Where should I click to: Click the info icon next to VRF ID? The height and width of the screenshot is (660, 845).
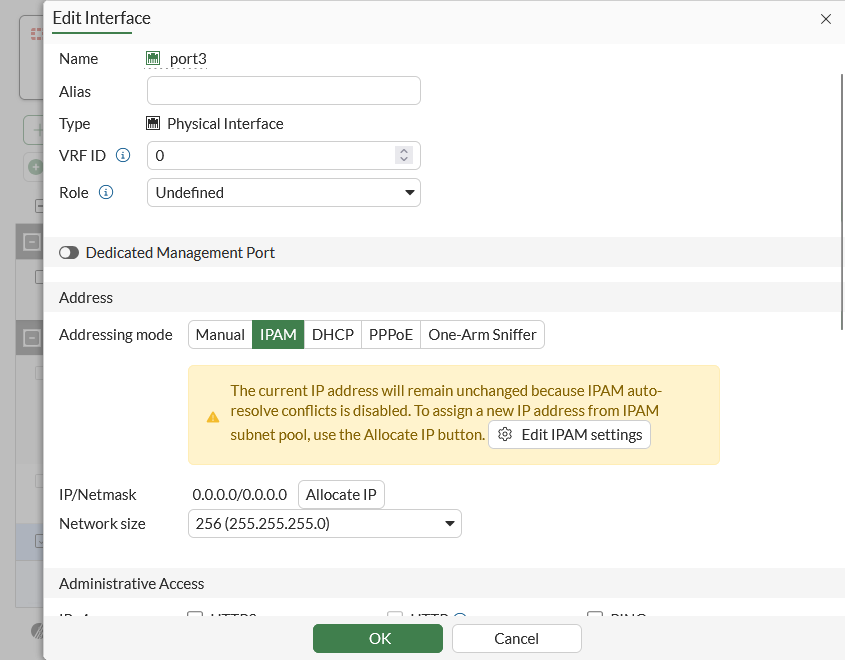tap(123, 156)
